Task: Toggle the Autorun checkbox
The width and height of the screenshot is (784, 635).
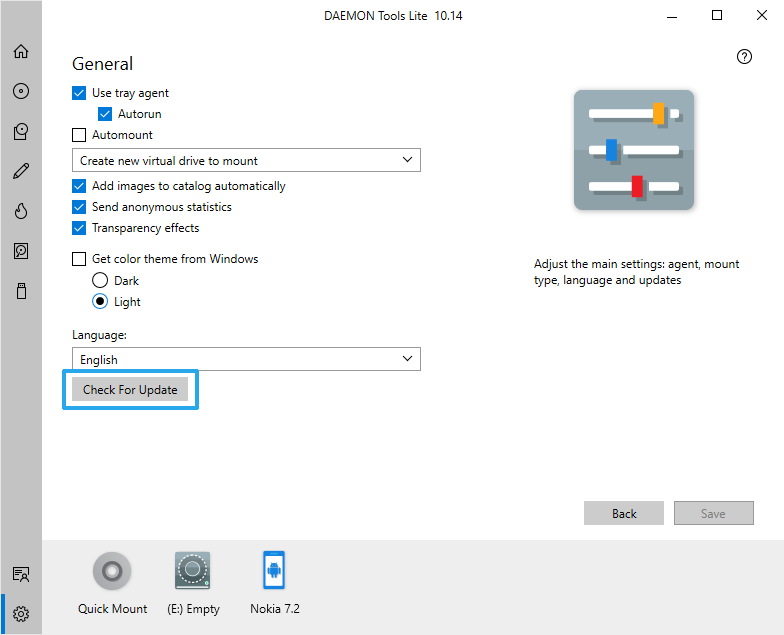Action: pos(105,114)
